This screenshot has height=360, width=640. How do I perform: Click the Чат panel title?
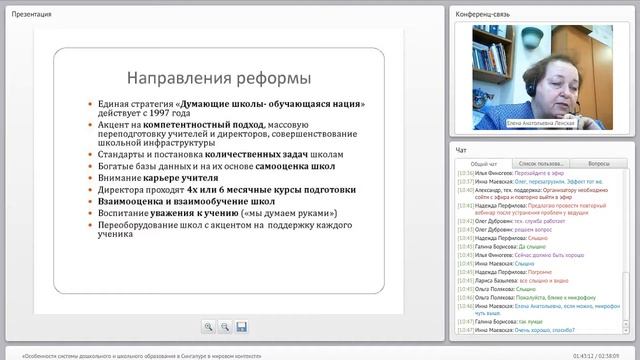461,150
